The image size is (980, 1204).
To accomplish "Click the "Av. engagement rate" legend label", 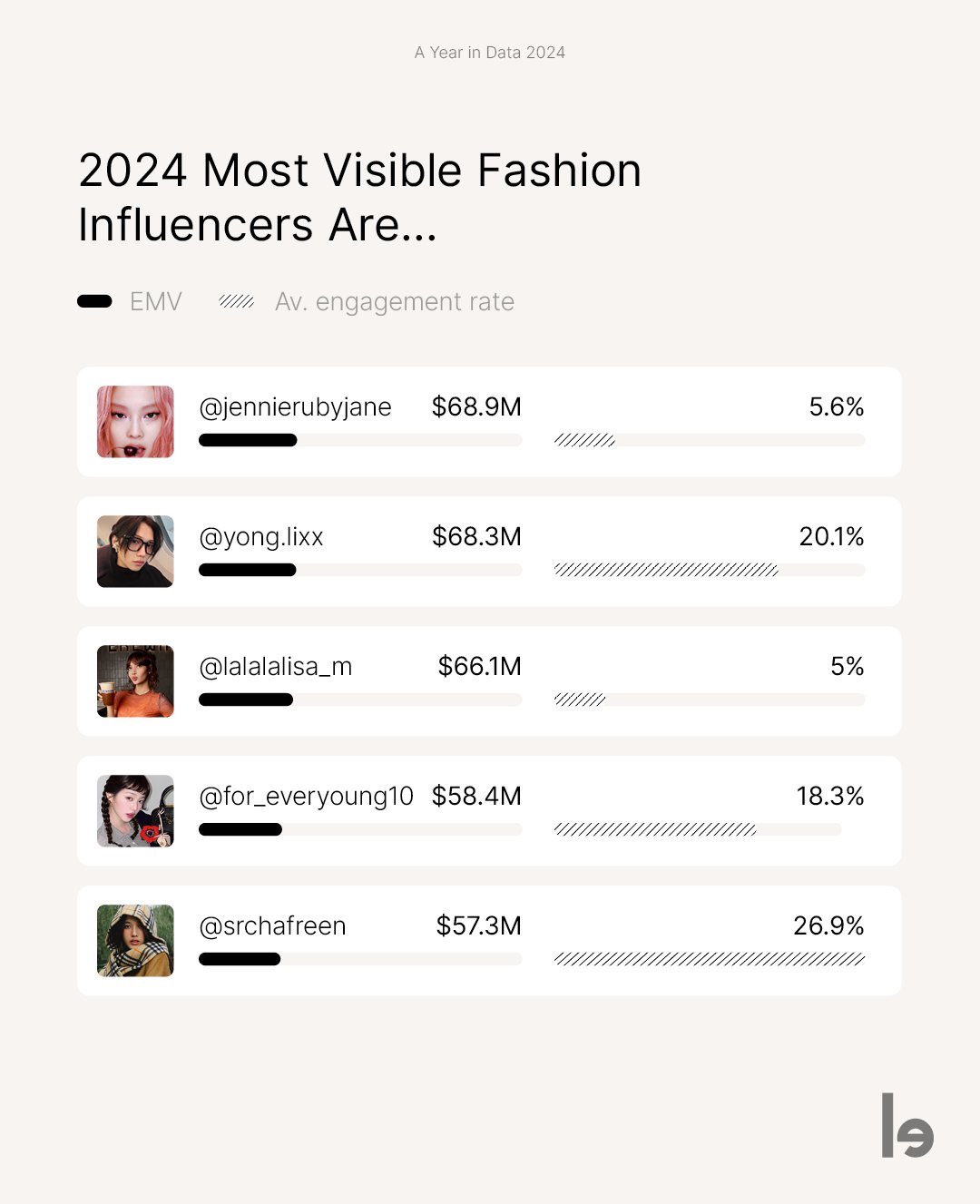I will [x=394, y=301].
